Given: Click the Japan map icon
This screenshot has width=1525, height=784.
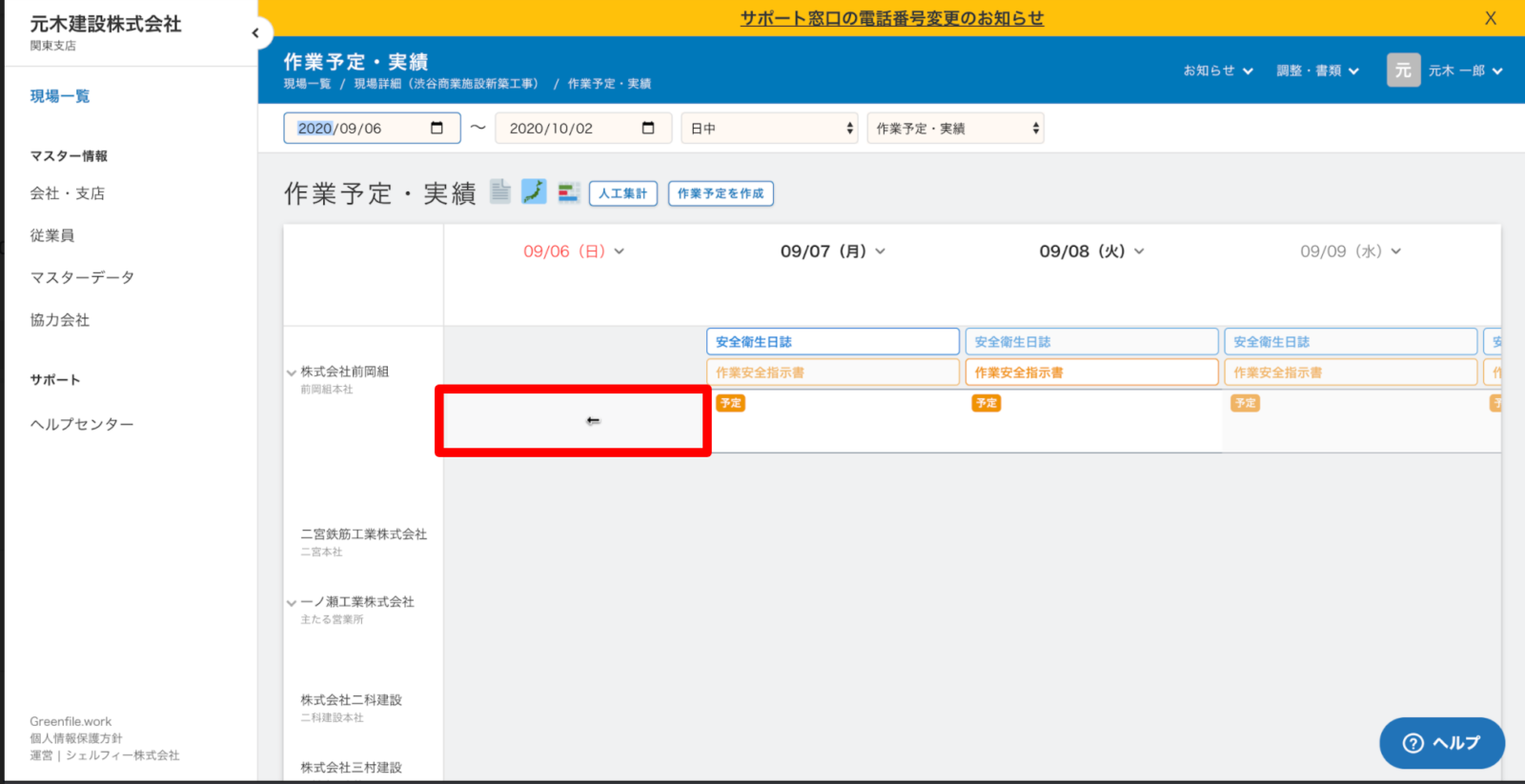Looking at the screenshot, I should pyautogui.click(x=534, y=191).
